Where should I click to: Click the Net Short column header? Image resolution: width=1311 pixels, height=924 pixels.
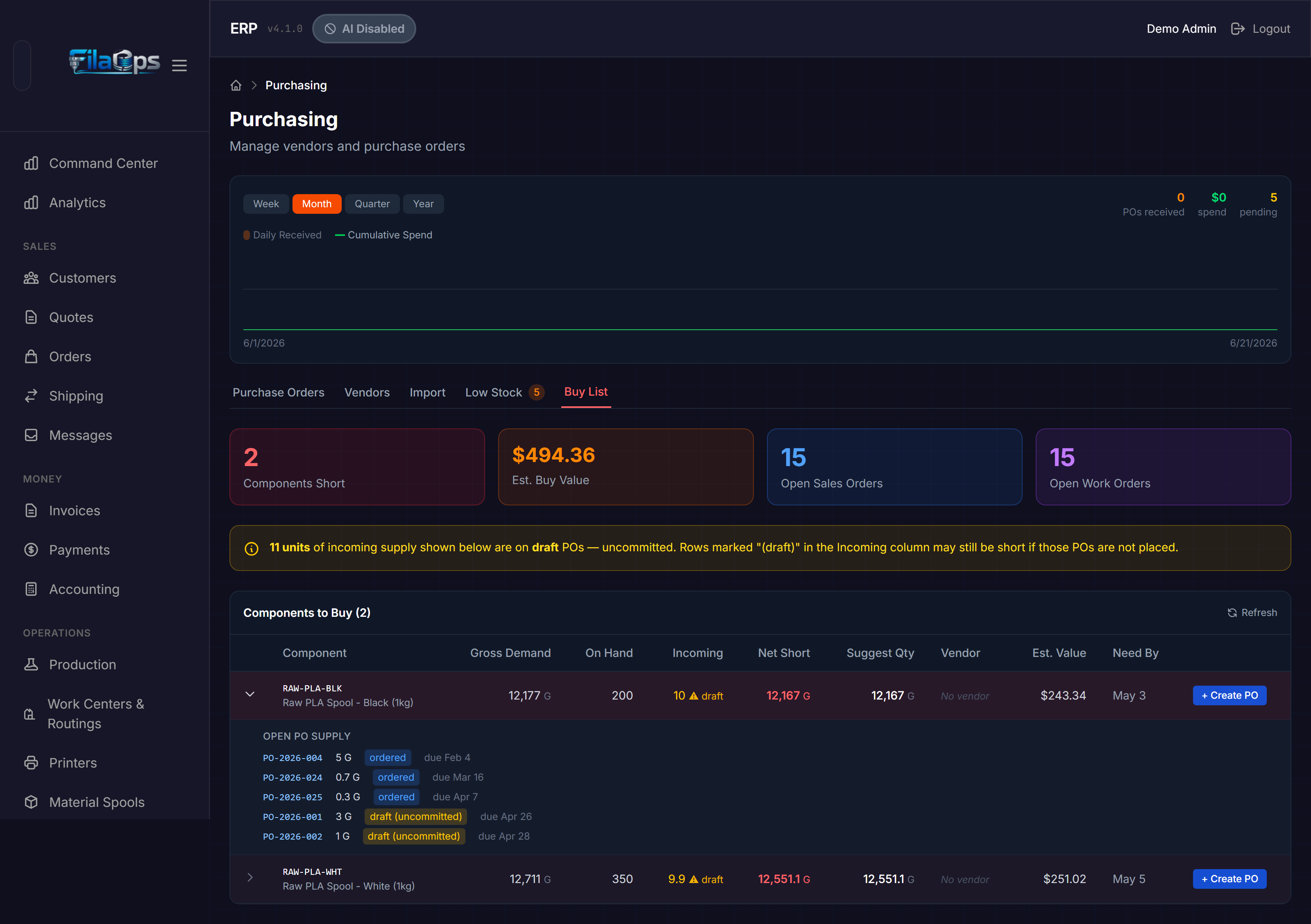click(x=783, y=654)
